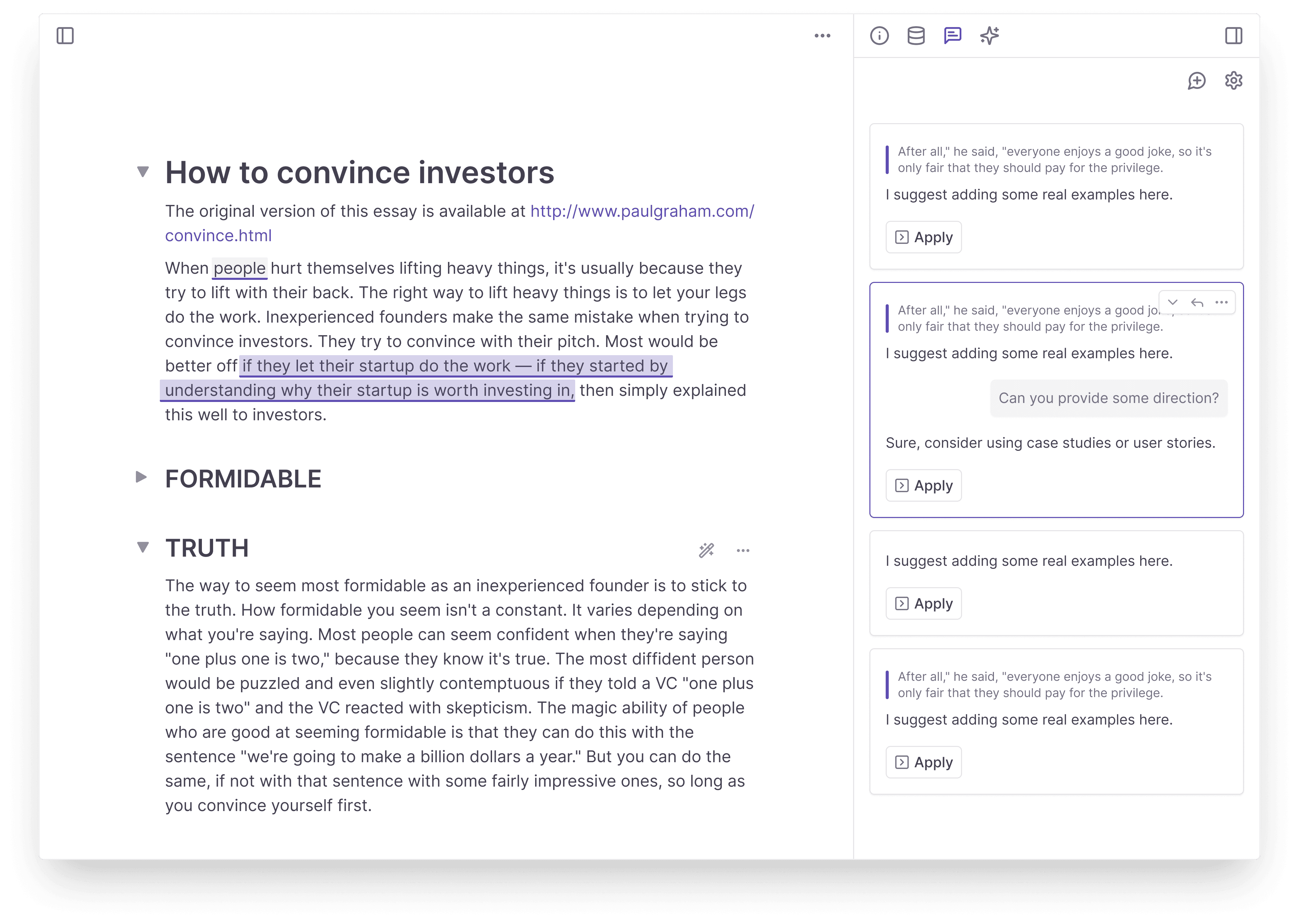Click the Can you provide some direction message
1299x924 pixels.
coord(1108,398)
